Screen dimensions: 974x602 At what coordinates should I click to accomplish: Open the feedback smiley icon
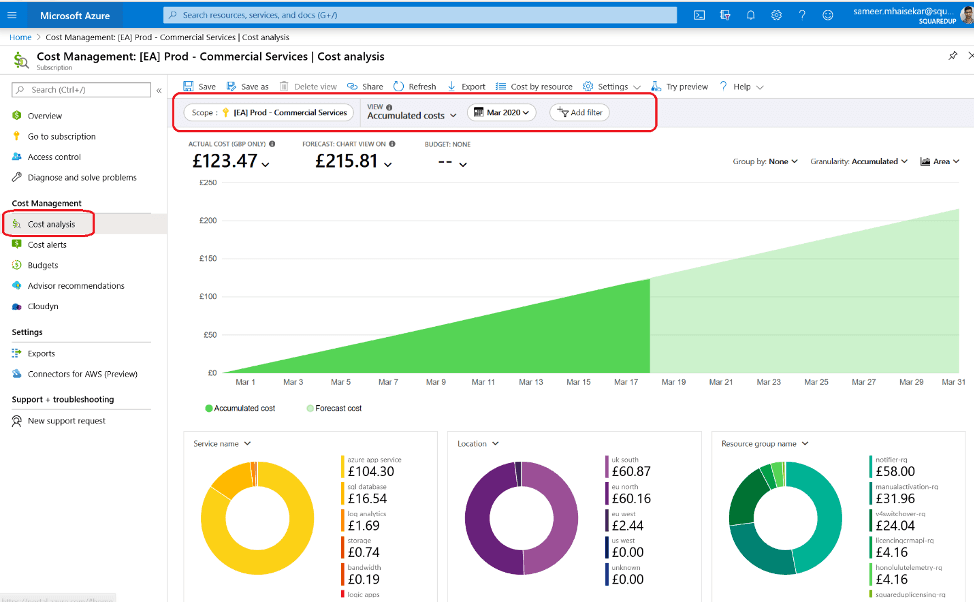click(827, 15)
